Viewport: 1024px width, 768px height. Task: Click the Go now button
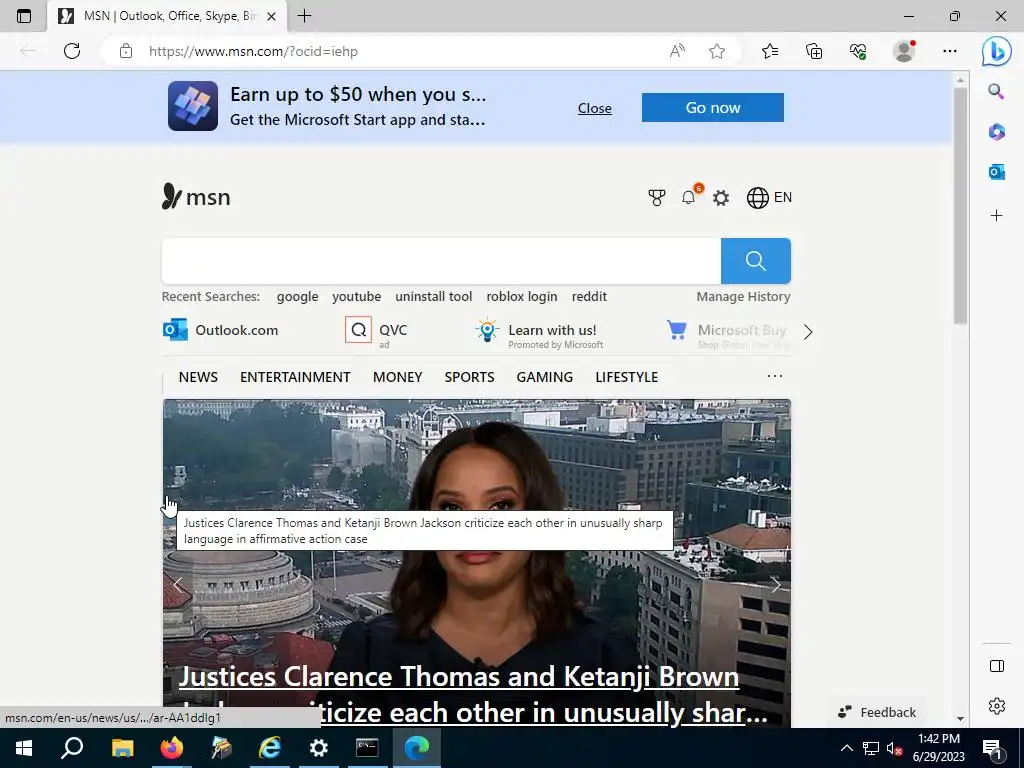(712, 107)
